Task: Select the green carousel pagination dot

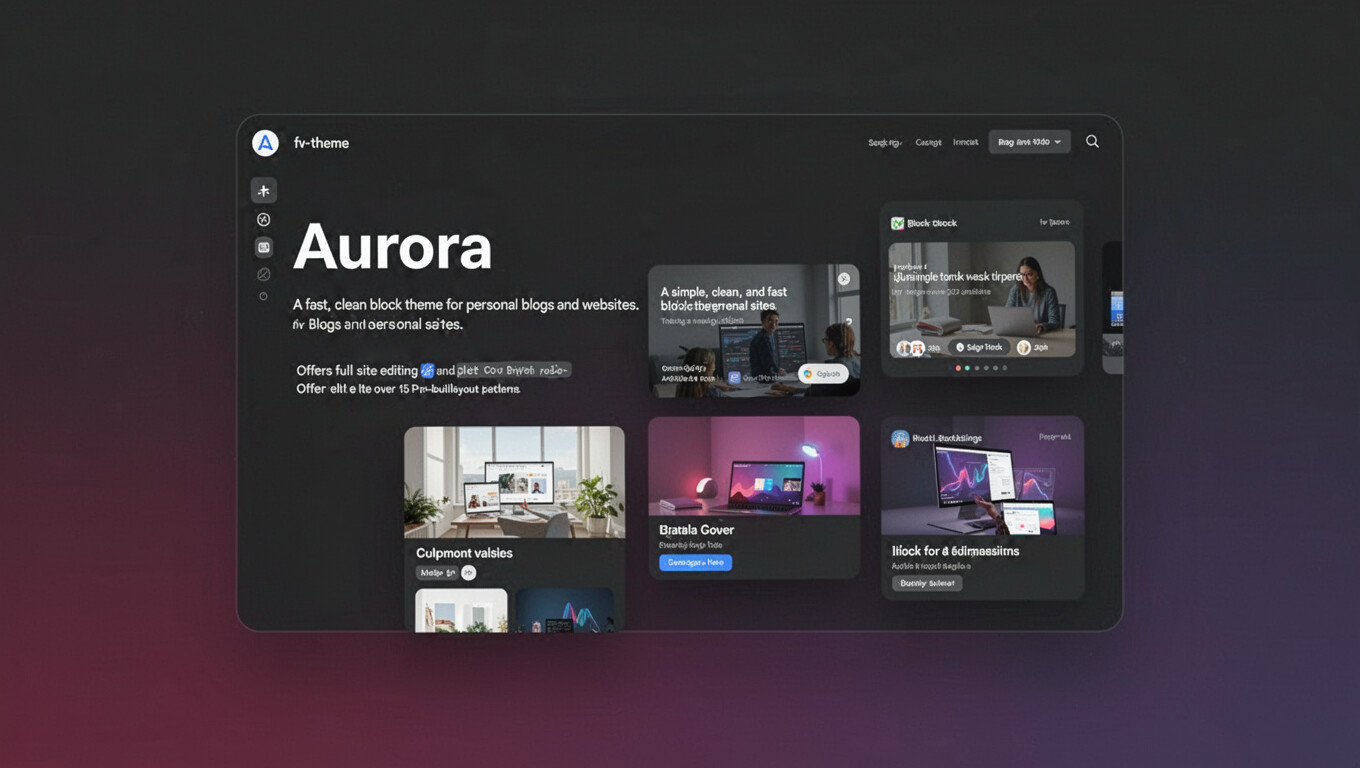Action: tap(967, 368)
